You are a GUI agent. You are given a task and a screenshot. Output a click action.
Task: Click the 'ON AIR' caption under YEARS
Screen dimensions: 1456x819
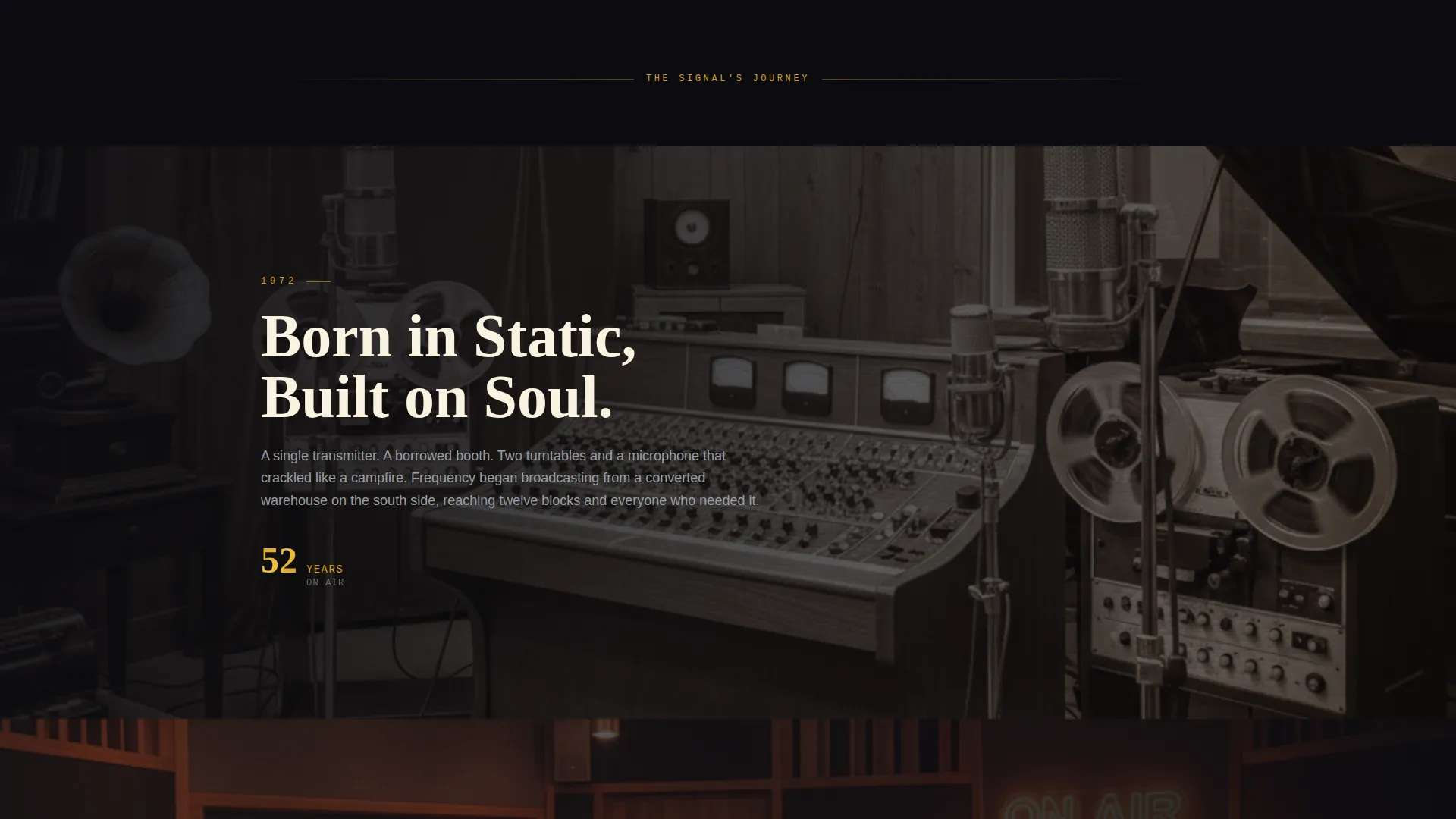tap(325, 582)
